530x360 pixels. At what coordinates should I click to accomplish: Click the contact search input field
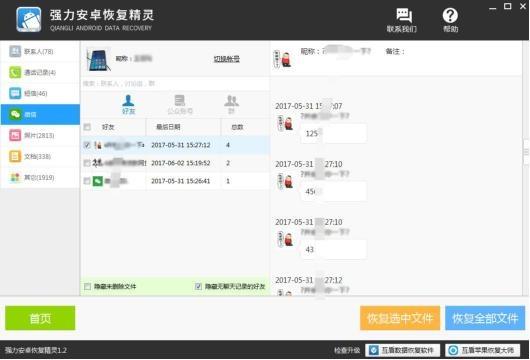175,83
